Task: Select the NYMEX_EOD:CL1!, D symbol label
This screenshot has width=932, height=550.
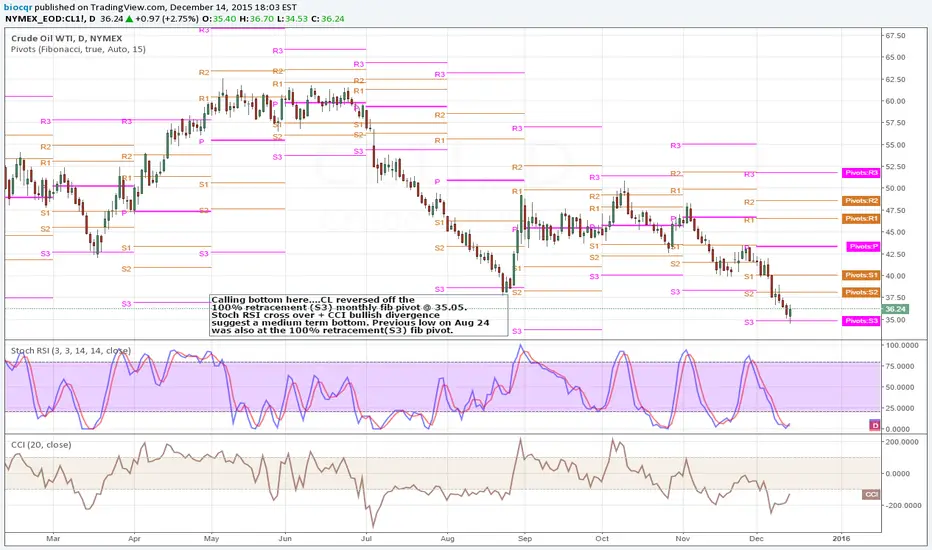Action: tap(51, 19)
